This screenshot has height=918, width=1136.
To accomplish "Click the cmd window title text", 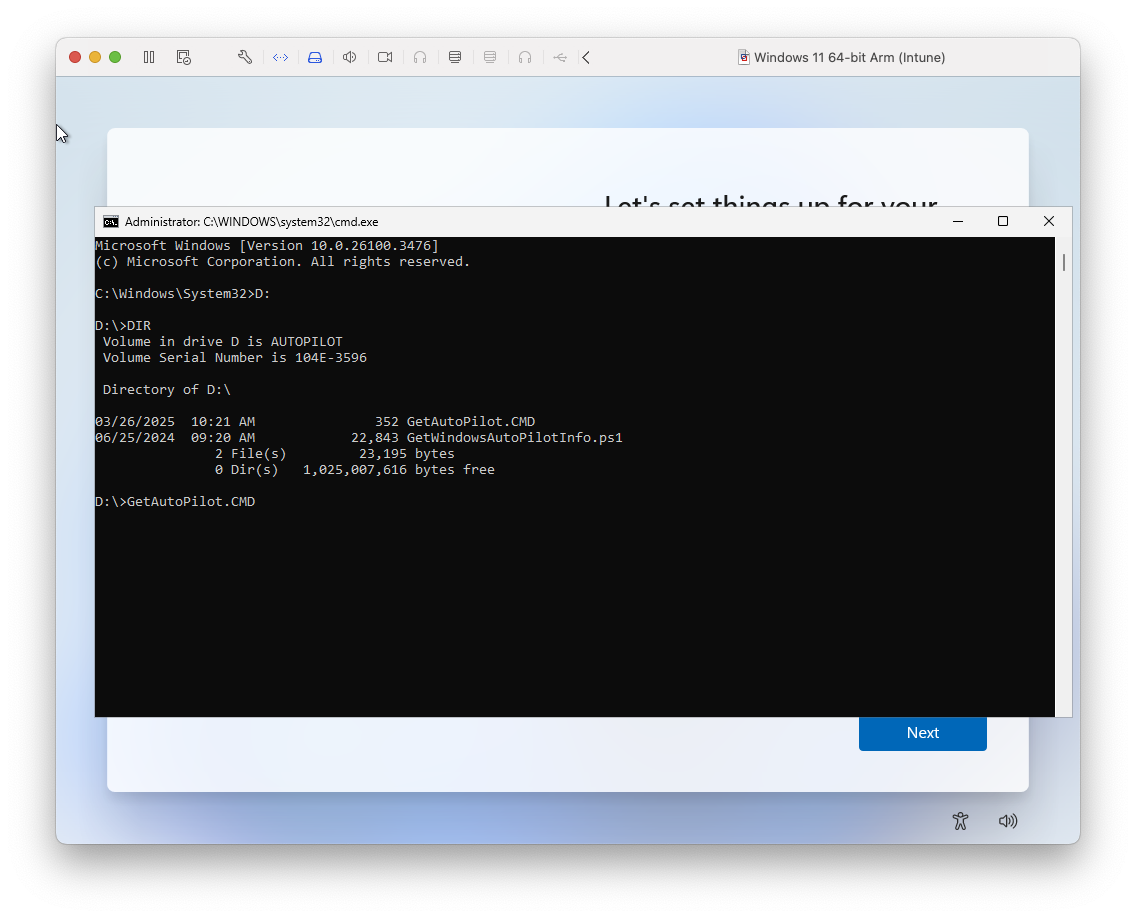I will click(x=251, y=222).
